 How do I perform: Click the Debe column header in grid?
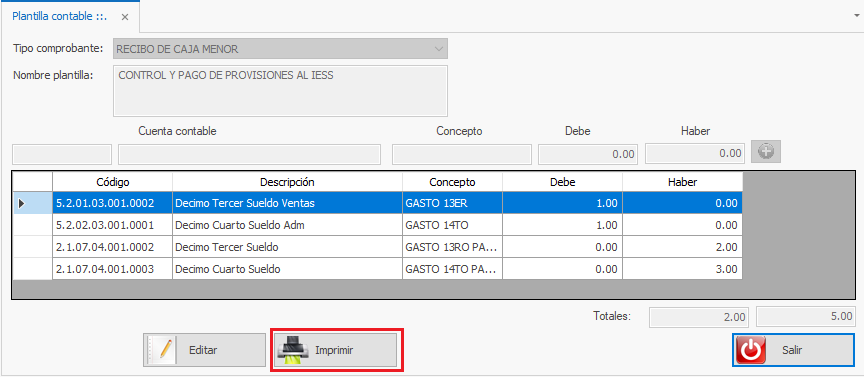(563, 182)
